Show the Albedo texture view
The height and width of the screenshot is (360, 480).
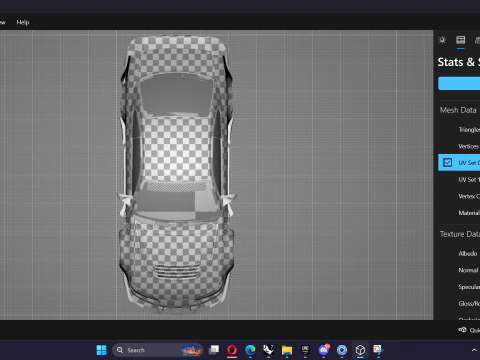tap(459, 254)
